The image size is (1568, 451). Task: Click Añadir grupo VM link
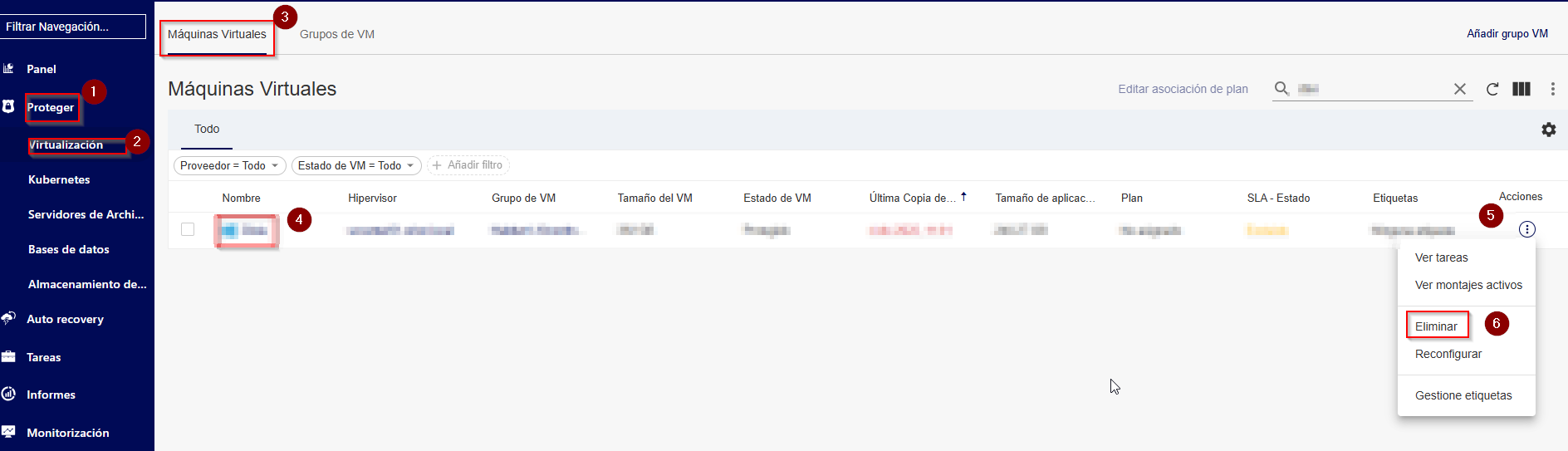point(1507,34)
